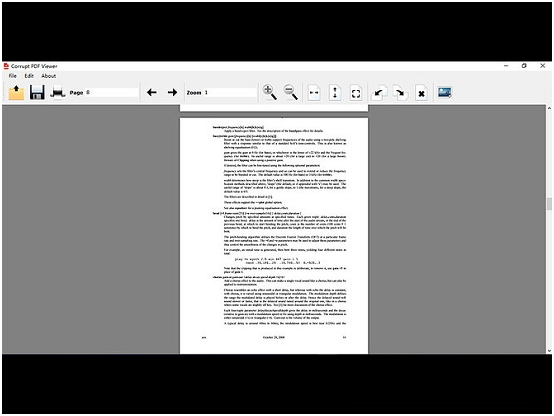Go to previous page with left arrow
The width and height of the screenshot is (554, 416).
pyautogui.click(x=152, y=93)
